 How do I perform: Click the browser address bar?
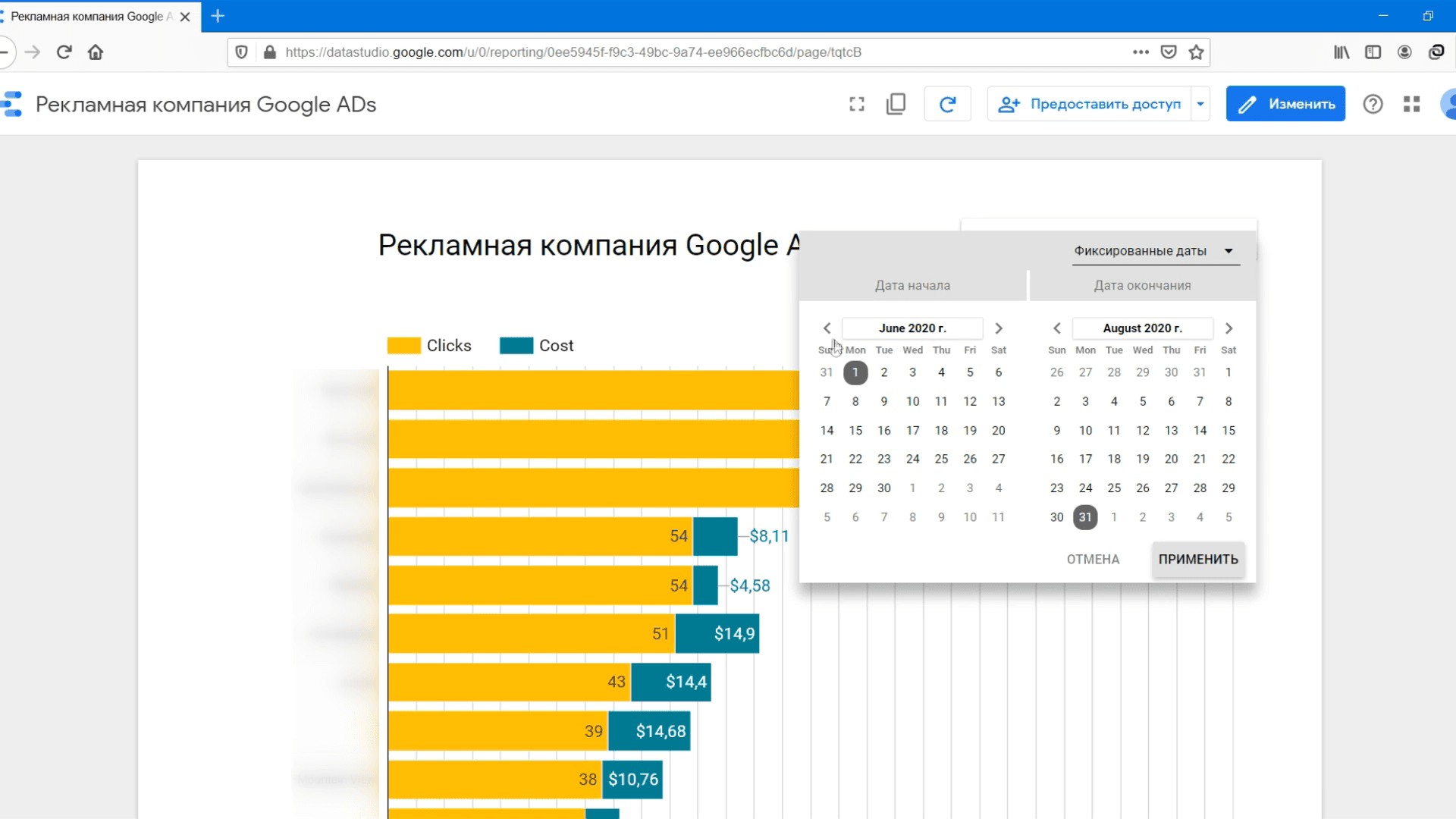[682, 52]
